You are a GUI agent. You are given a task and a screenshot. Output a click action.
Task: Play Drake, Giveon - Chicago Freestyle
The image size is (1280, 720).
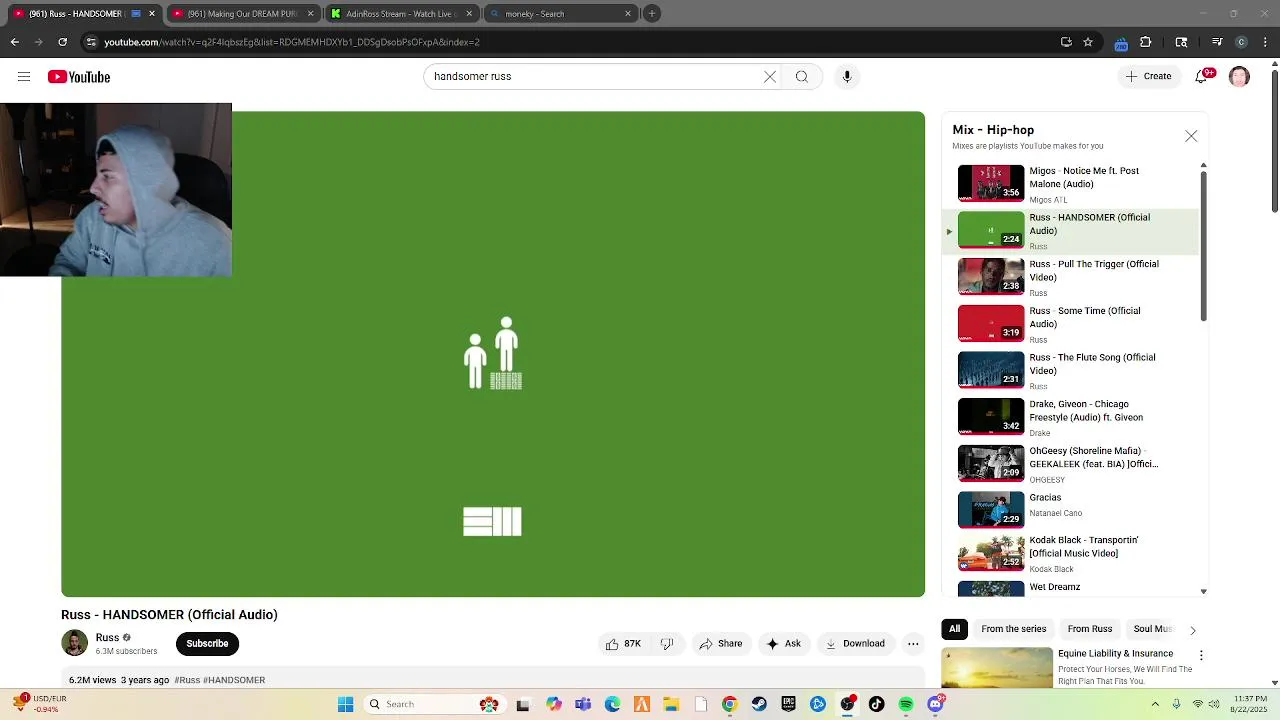[x=1070, y=418]
